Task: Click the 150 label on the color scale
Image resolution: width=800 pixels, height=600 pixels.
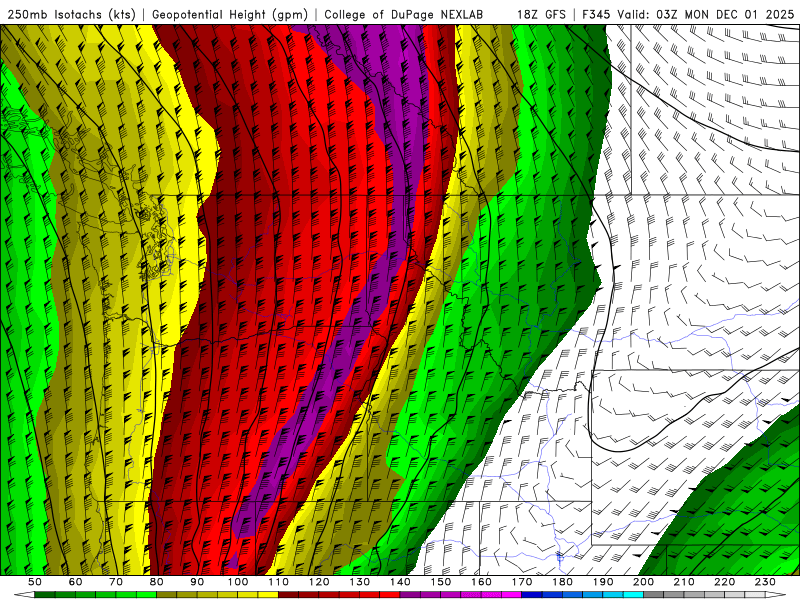Action: [440, 582]
